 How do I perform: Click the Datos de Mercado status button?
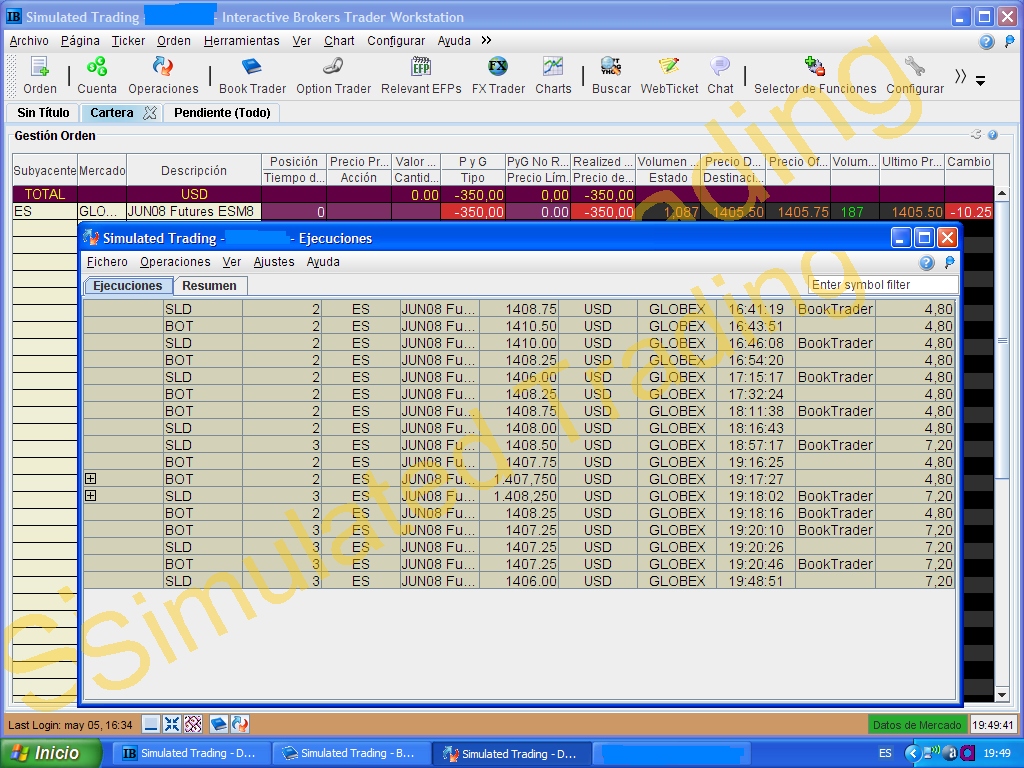(x=916, y=725)
